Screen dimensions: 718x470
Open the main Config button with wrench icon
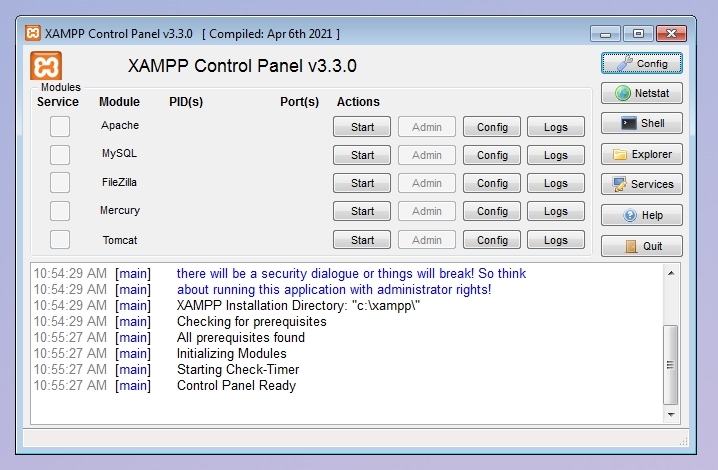click(642, 63)
